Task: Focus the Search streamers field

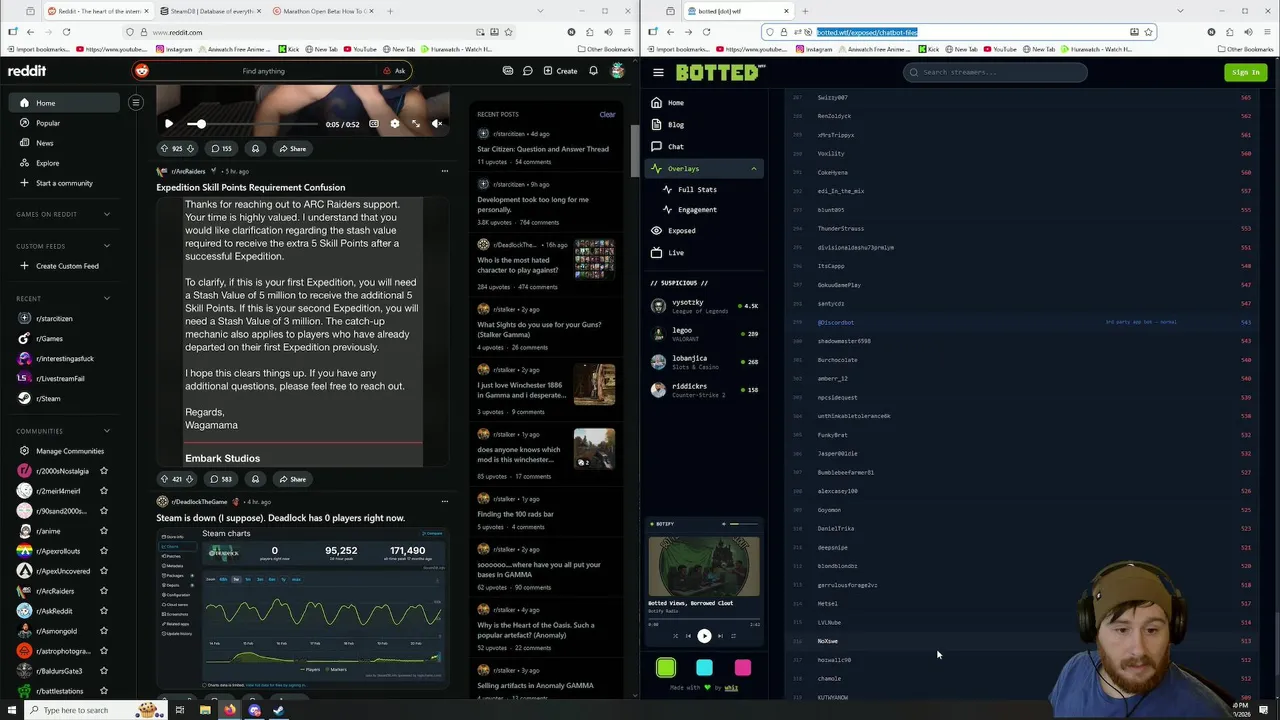Action: [x=995, y=72]
